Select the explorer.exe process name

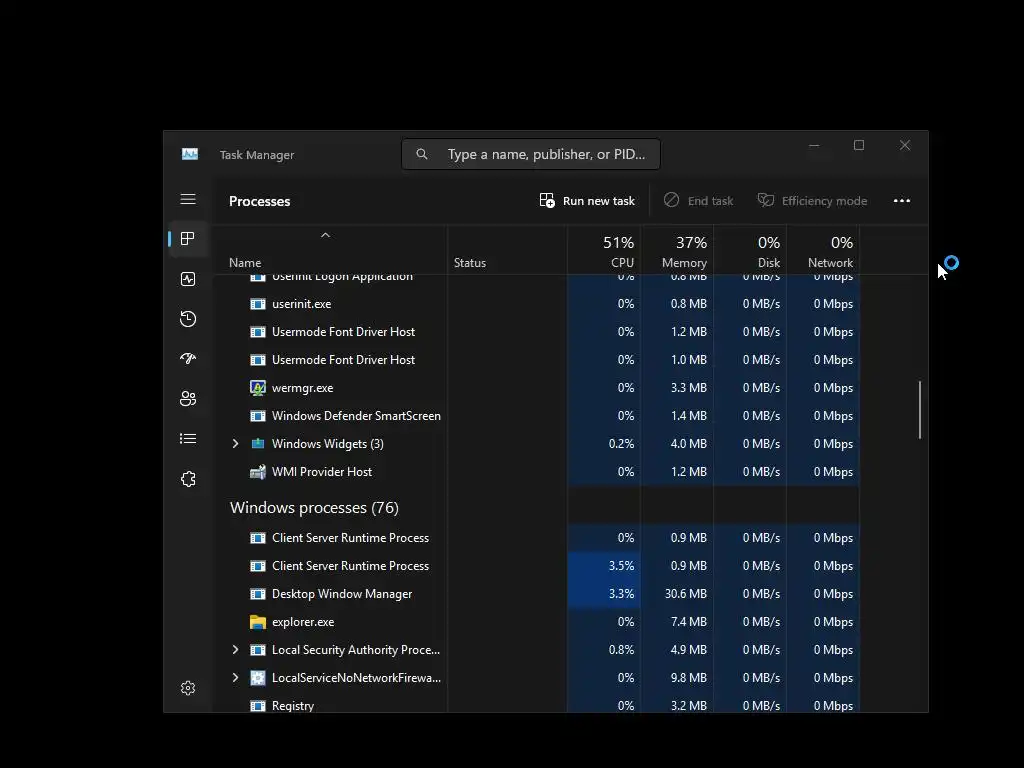pyautogui.click(x=303, y=622)
